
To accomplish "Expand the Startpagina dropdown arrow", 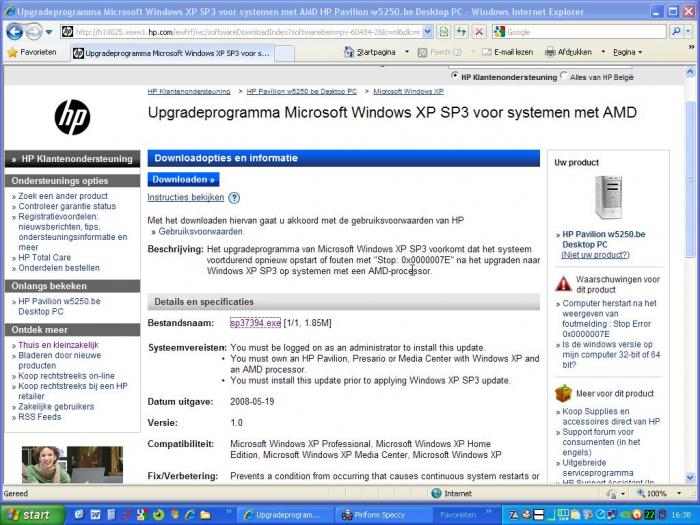I will point(407,52).
